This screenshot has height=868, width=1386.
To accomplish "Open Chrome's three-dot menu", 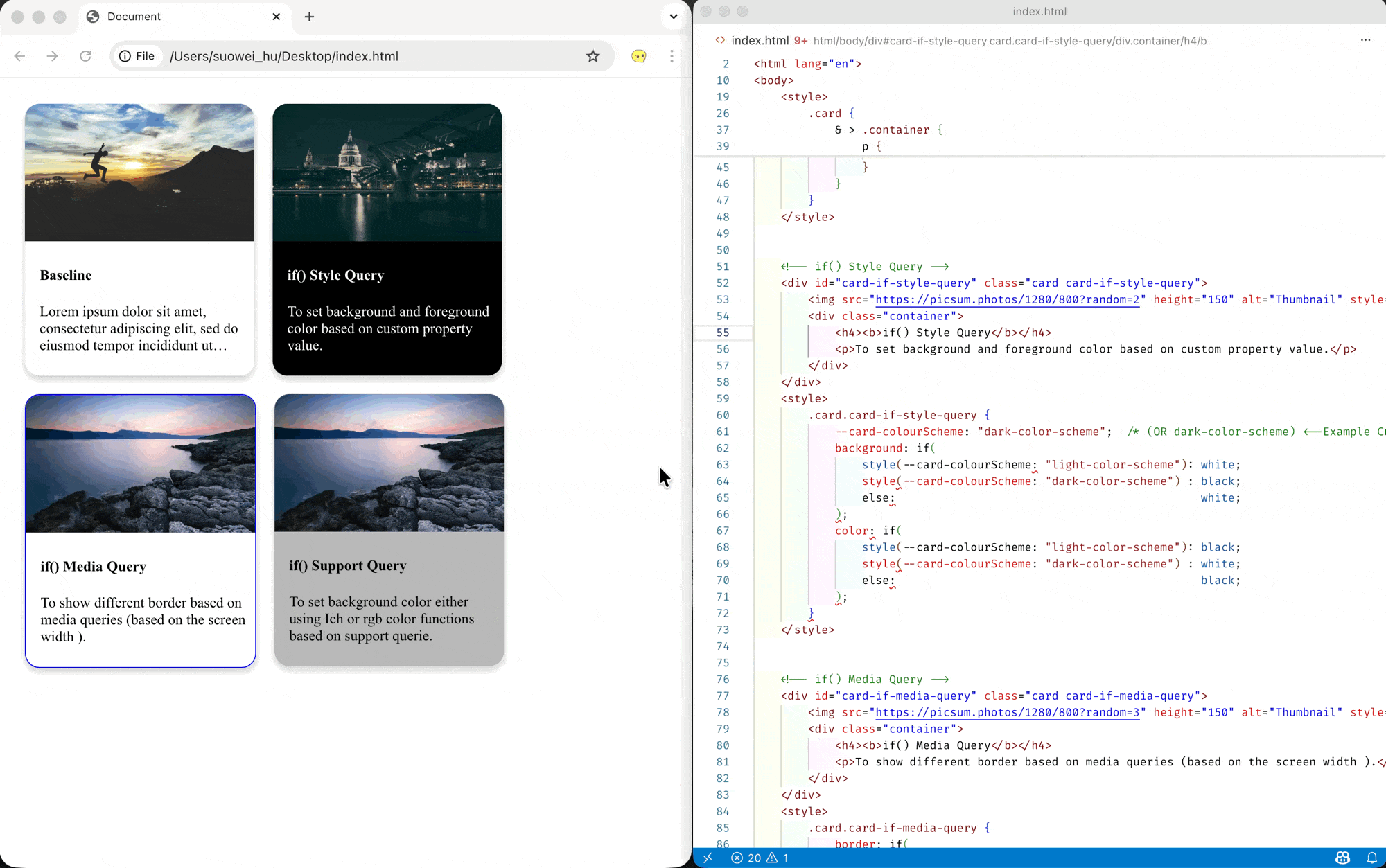I will (x=672, y=56).
